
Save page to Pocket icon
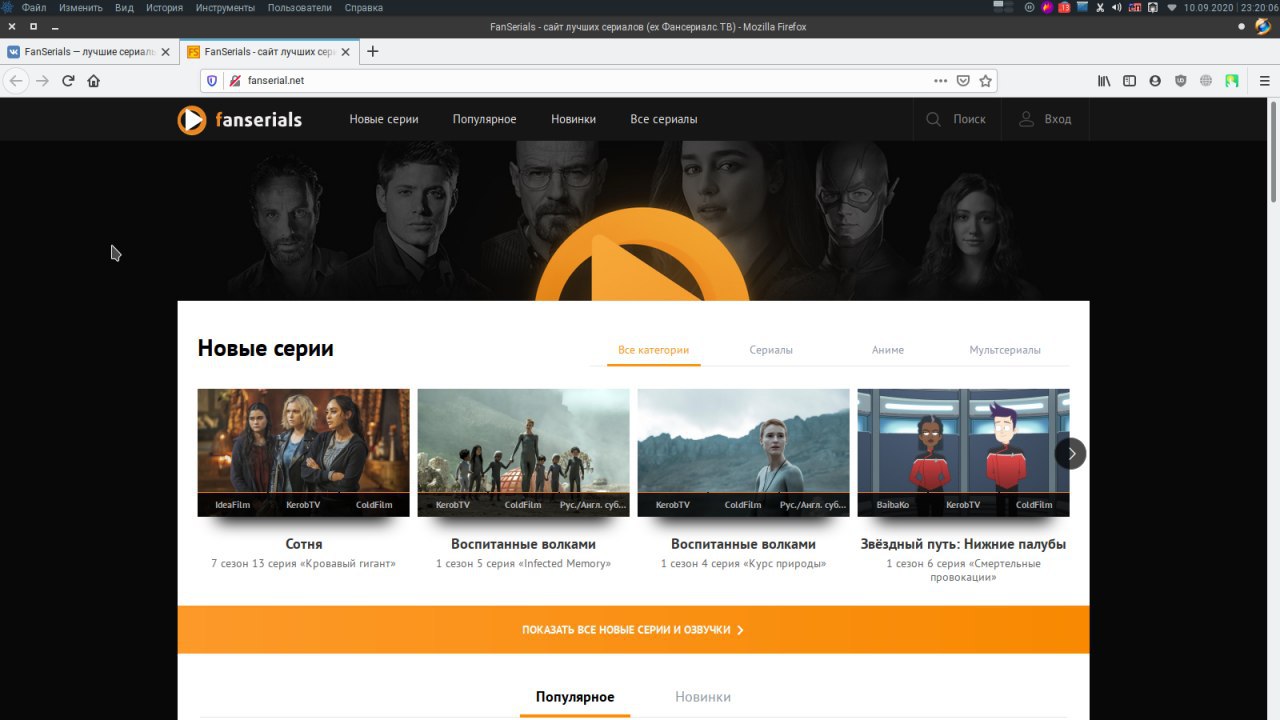click(x=963, y=81)
